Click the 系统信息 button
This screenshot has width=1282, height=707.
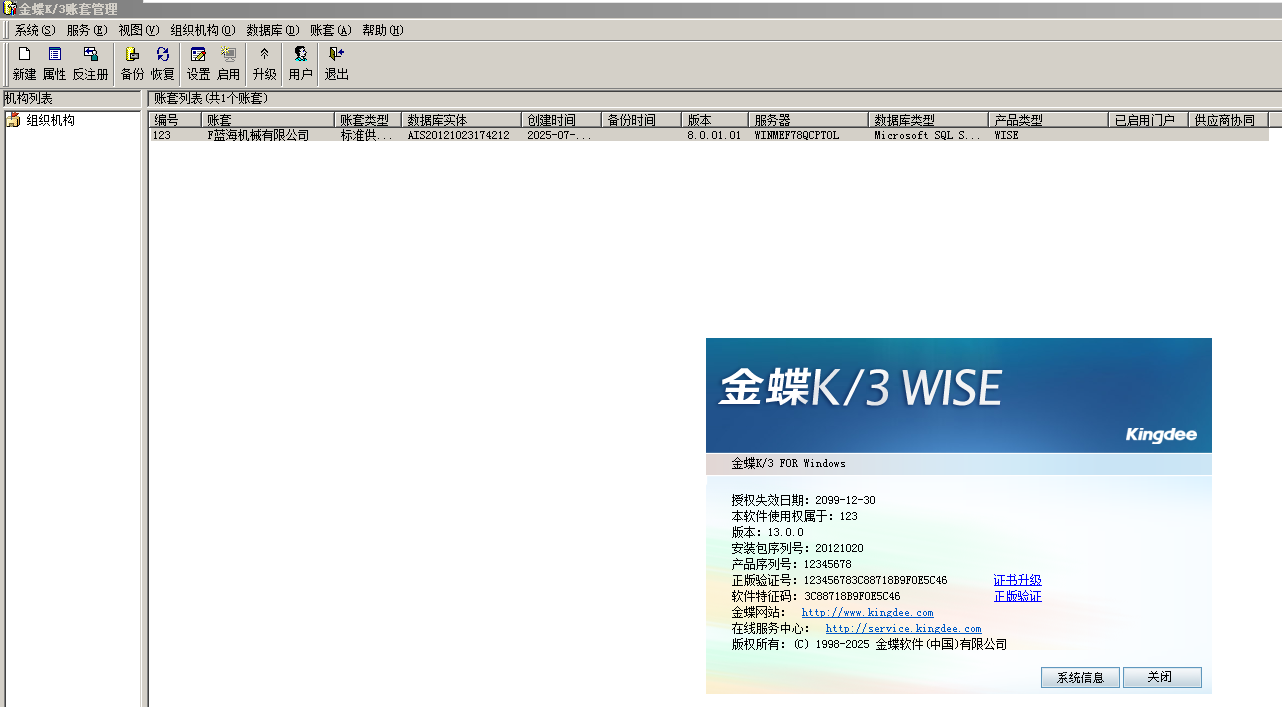1080,677
